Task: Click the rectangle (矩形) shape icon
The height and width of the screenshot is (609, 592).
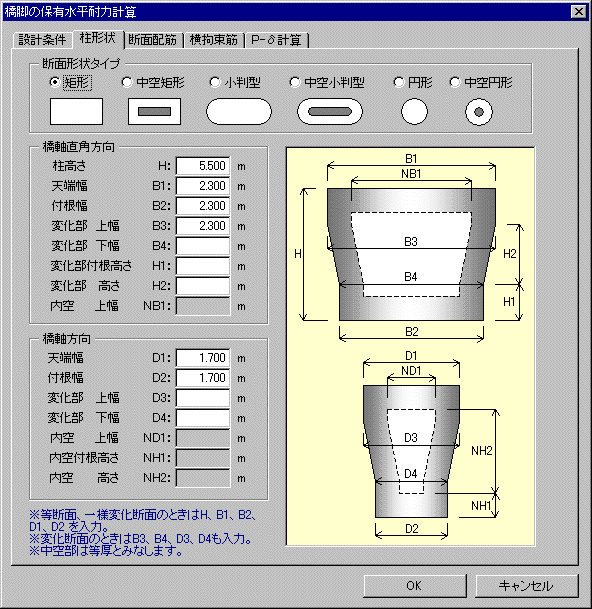Action: click(x=76, y=111)
